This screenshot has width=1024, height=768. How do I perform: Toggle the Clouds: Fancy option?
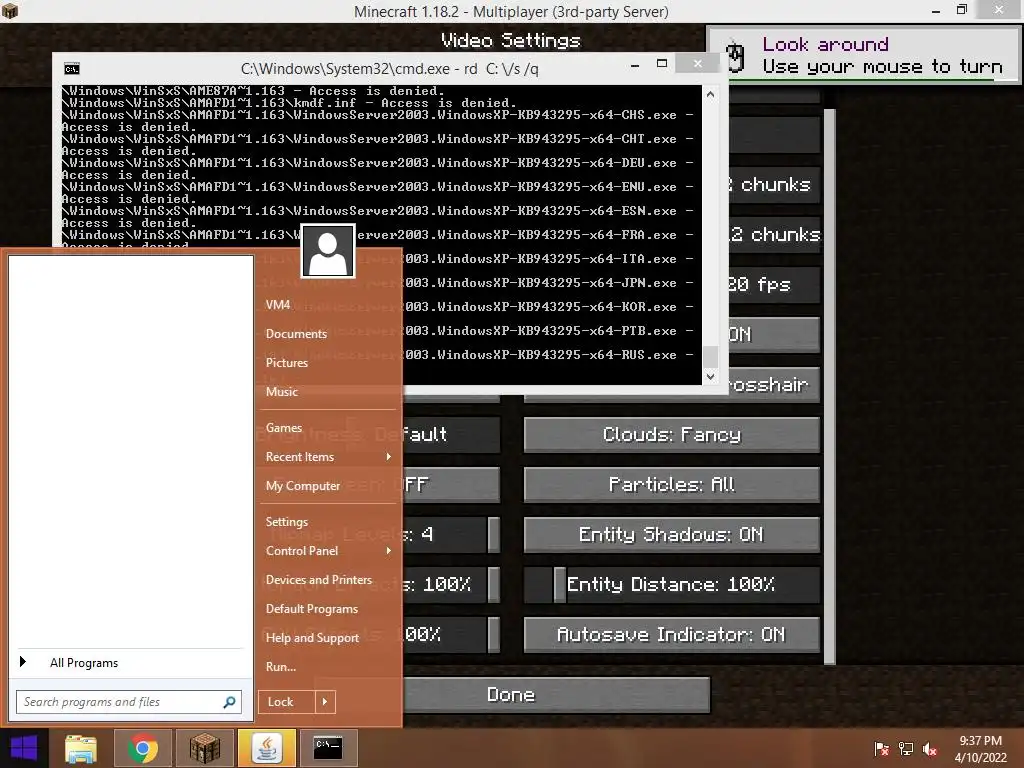click(x=671, y=434)
